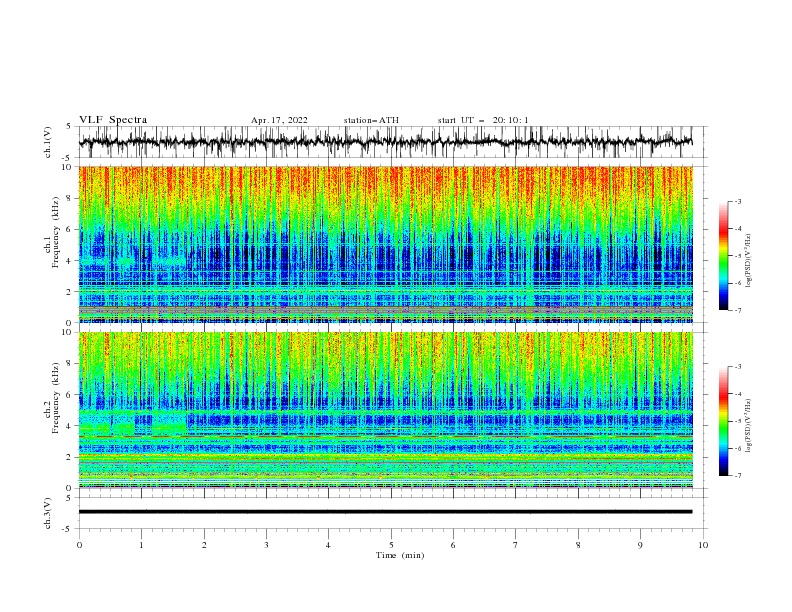Click the 6 kHz tick on ch.1 axis

point(69,230)
